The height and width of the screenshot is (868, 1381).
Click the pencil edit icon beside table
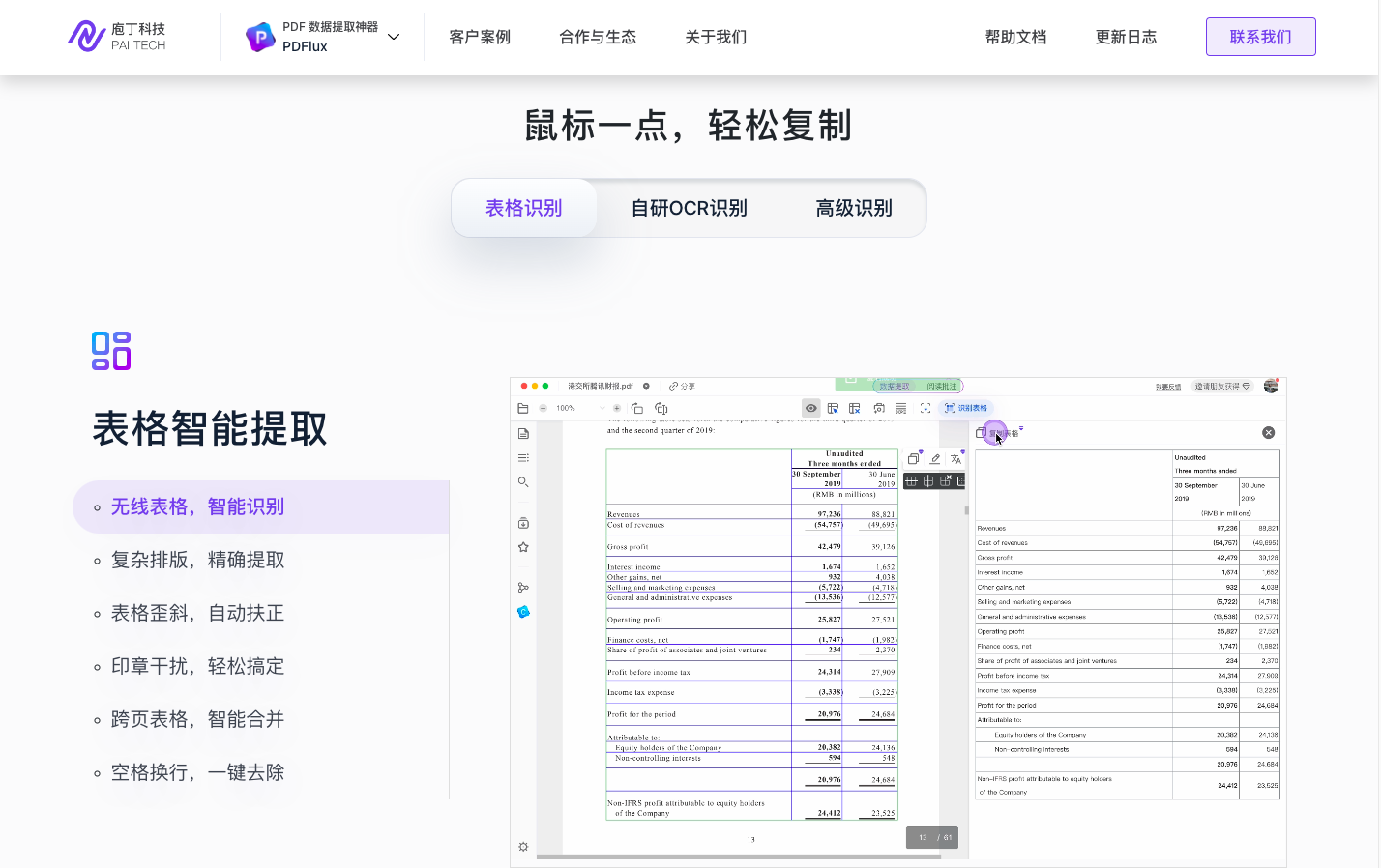935,459
